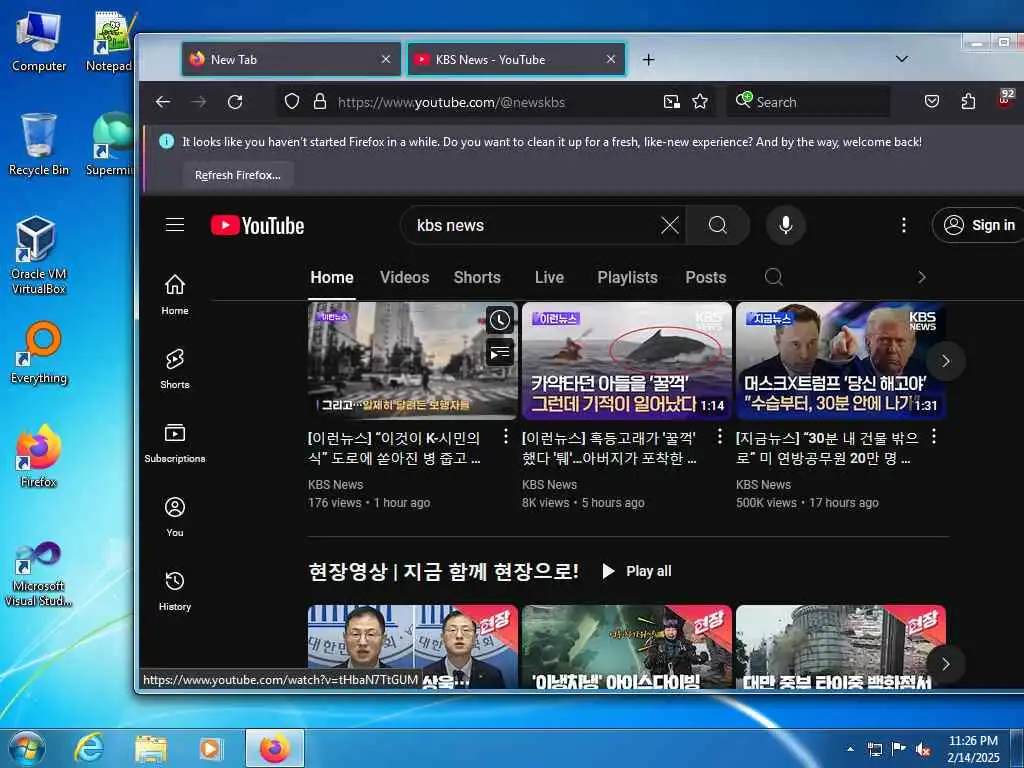Click the Refresh Firefox button
The height and width of the screenshot is (768, 1024).
pyautogui.click(x=238, y=175)
